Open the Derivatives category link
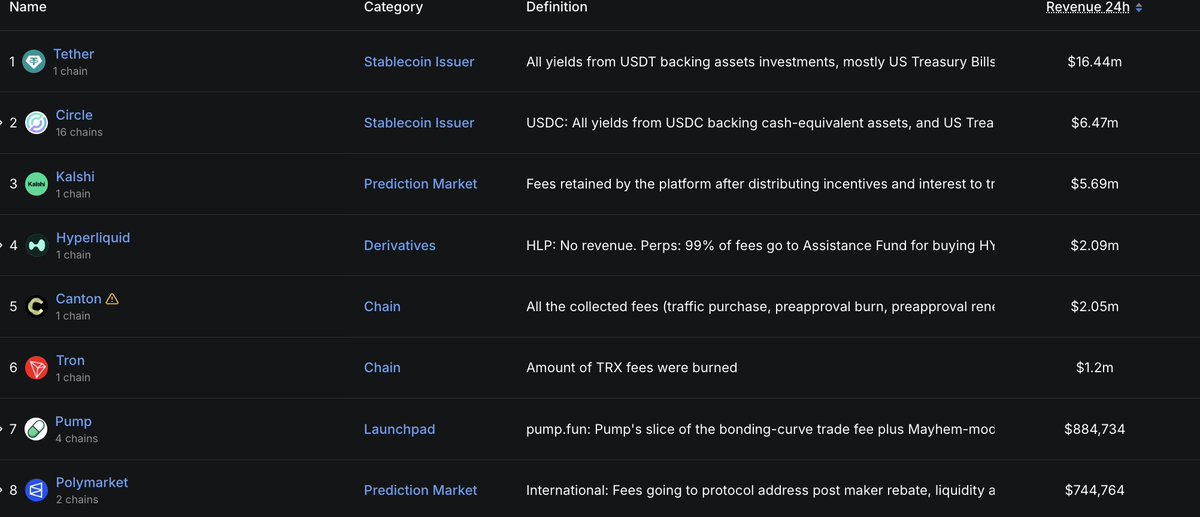Screen dimensions: 1200x517 pos(400,245)
